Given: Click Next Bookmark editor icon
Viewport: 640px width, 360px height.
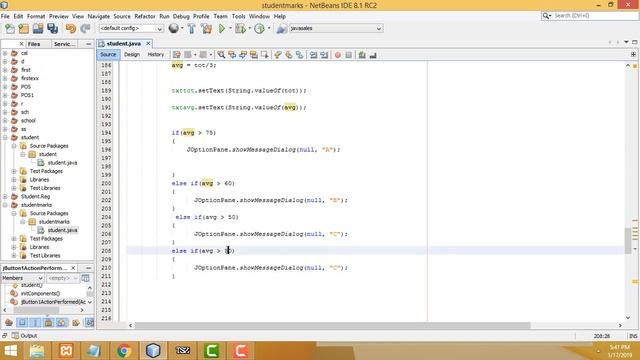Looking at the screenshot, I should [289, 55].
